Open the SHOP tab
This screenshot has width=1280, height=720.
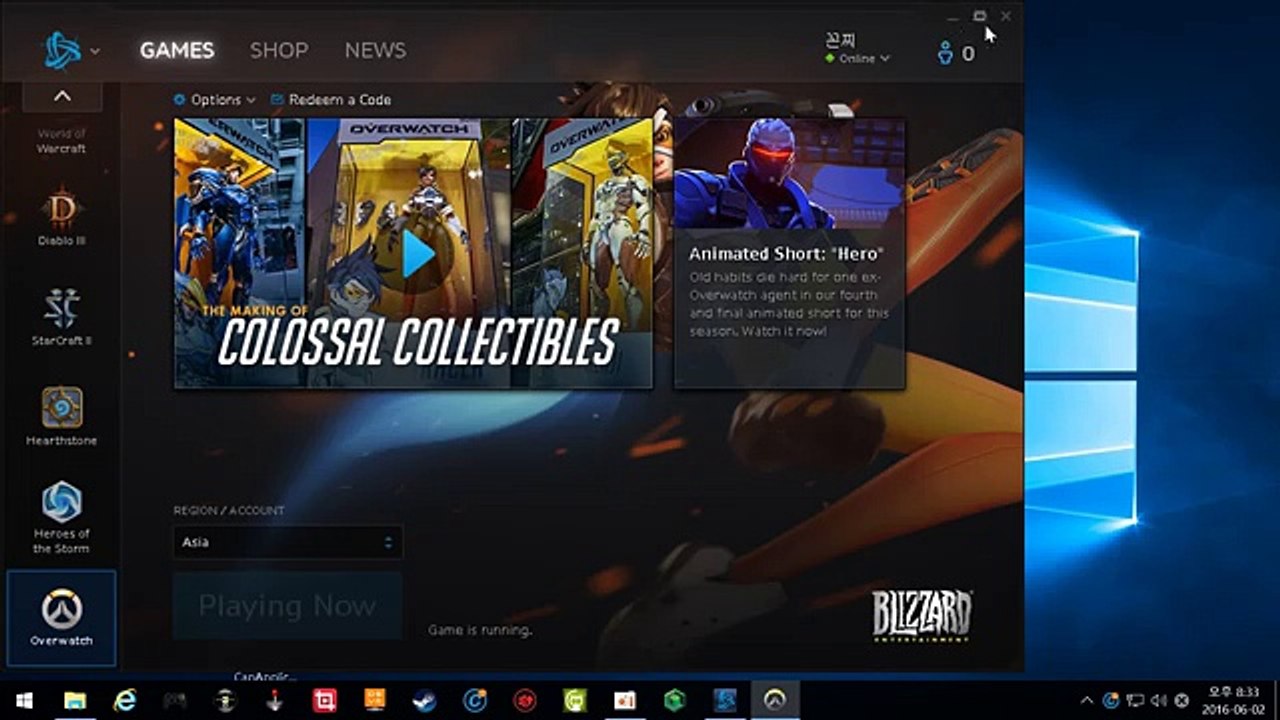coord(279,50)
